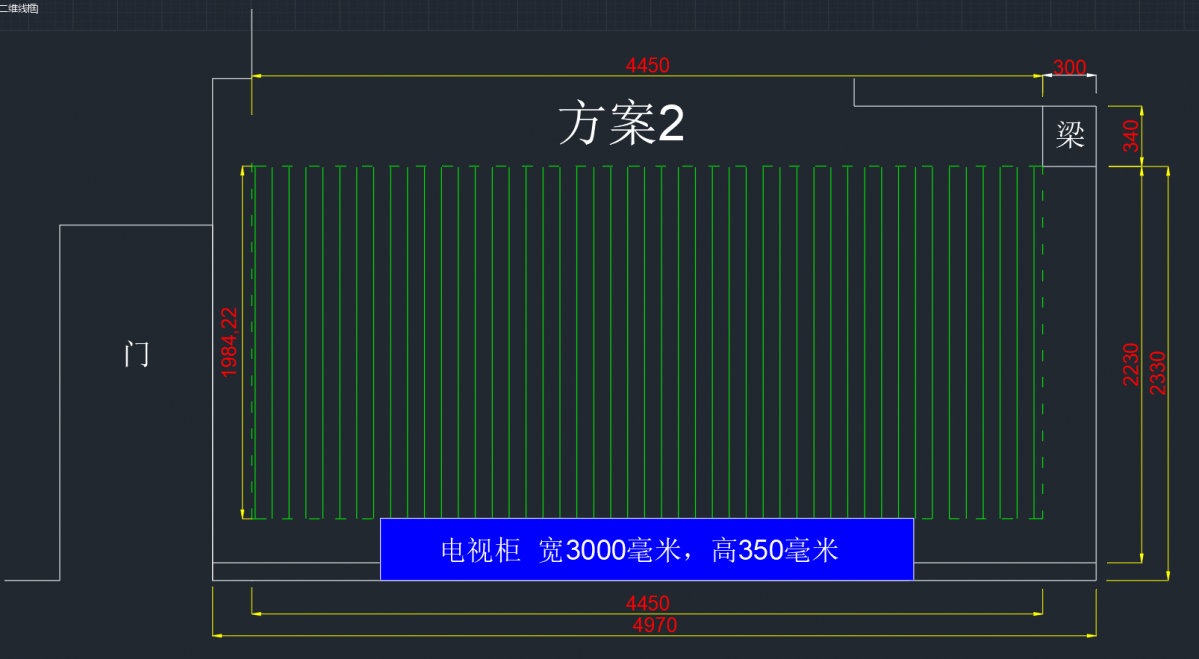Click the 2230 vertical dimension text
Viewport: 1199px width, 659px height.
click(1131, 364)
